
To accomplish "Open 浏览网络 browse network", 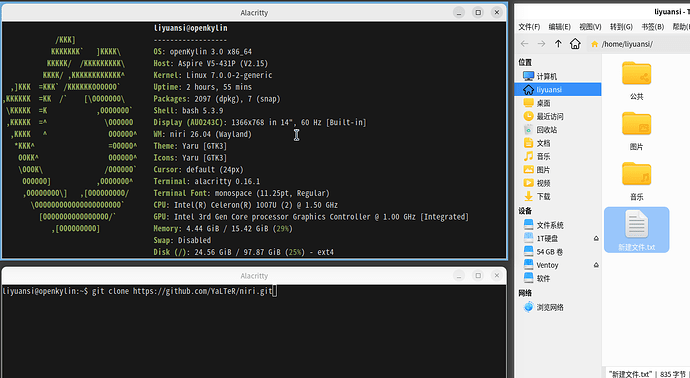I will pos(558,307).
